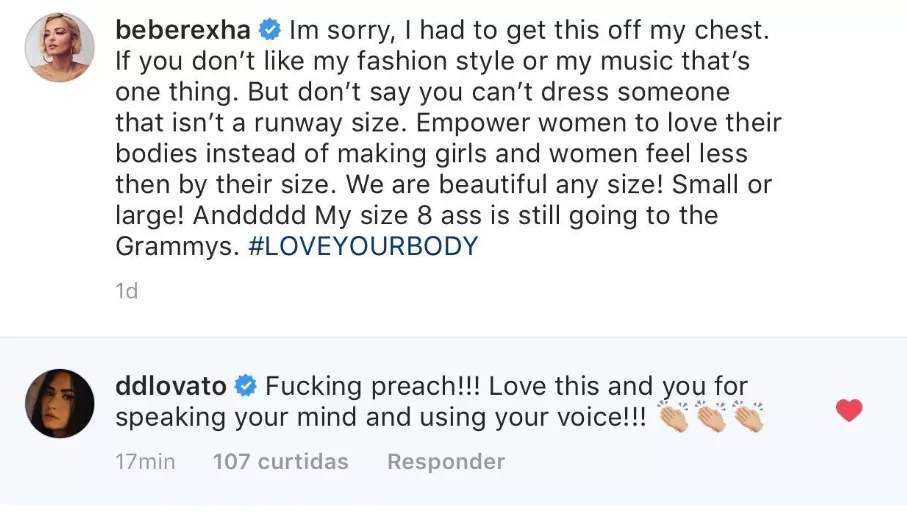Open ddlovato's profile picture
907x512 pixels.
pyautogui.click(x=60, y=402)
